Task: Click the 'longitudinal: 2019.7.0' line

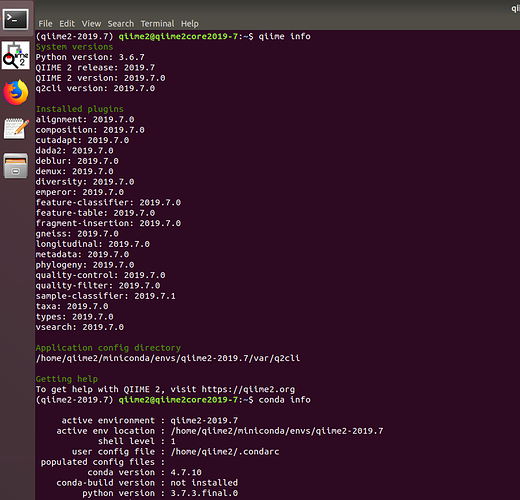Action: pos(93,244)
